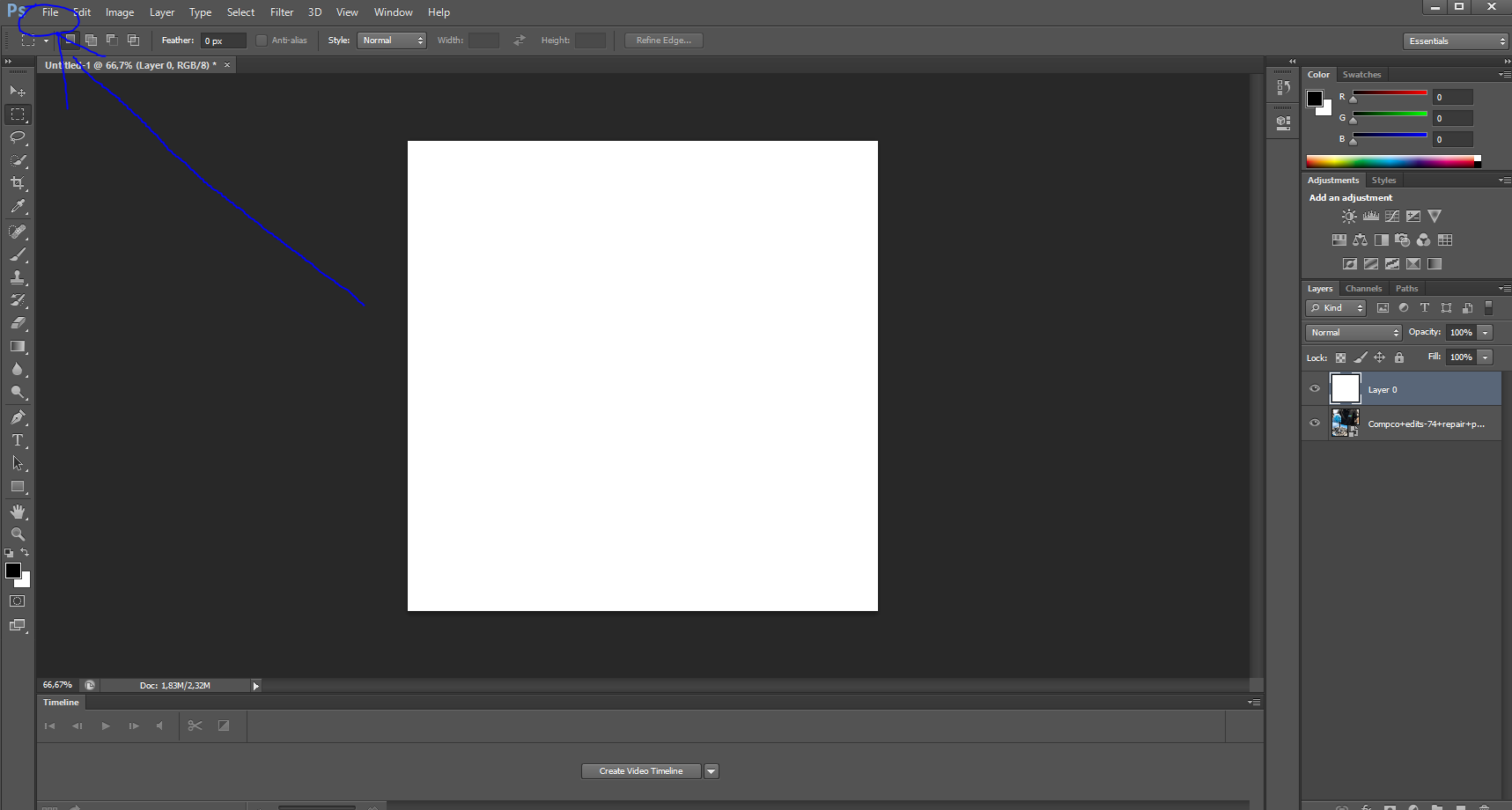The image size is (1512, 810).
Task: Open the Style dropdown set to Normal
Action: 392,40
